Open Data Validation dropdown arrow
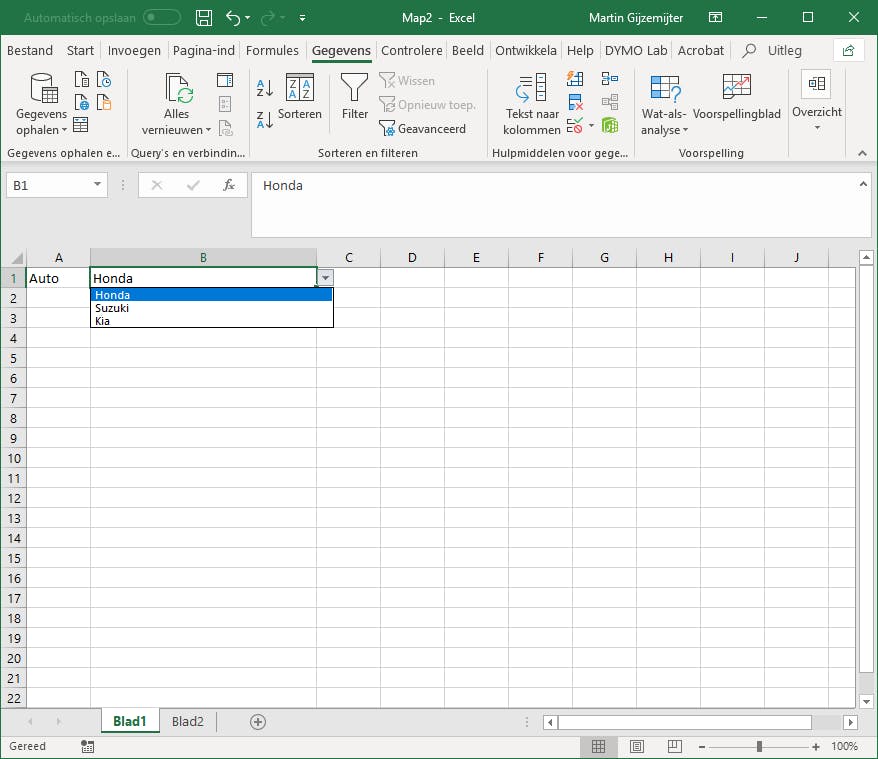Screen dimensions: 878x759 591,125
